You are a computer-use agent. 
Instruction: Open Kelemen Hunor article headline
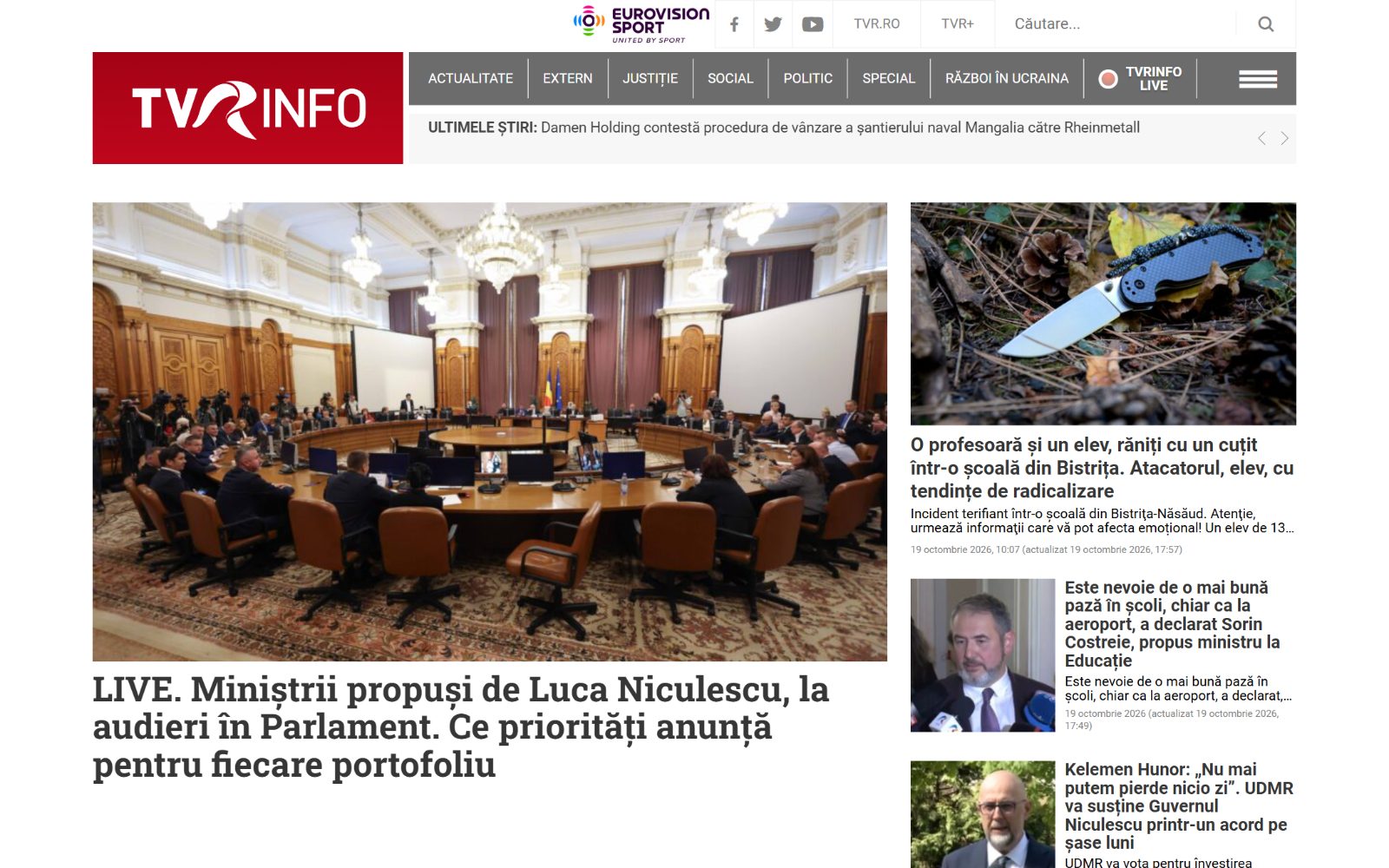point(1179,806)
